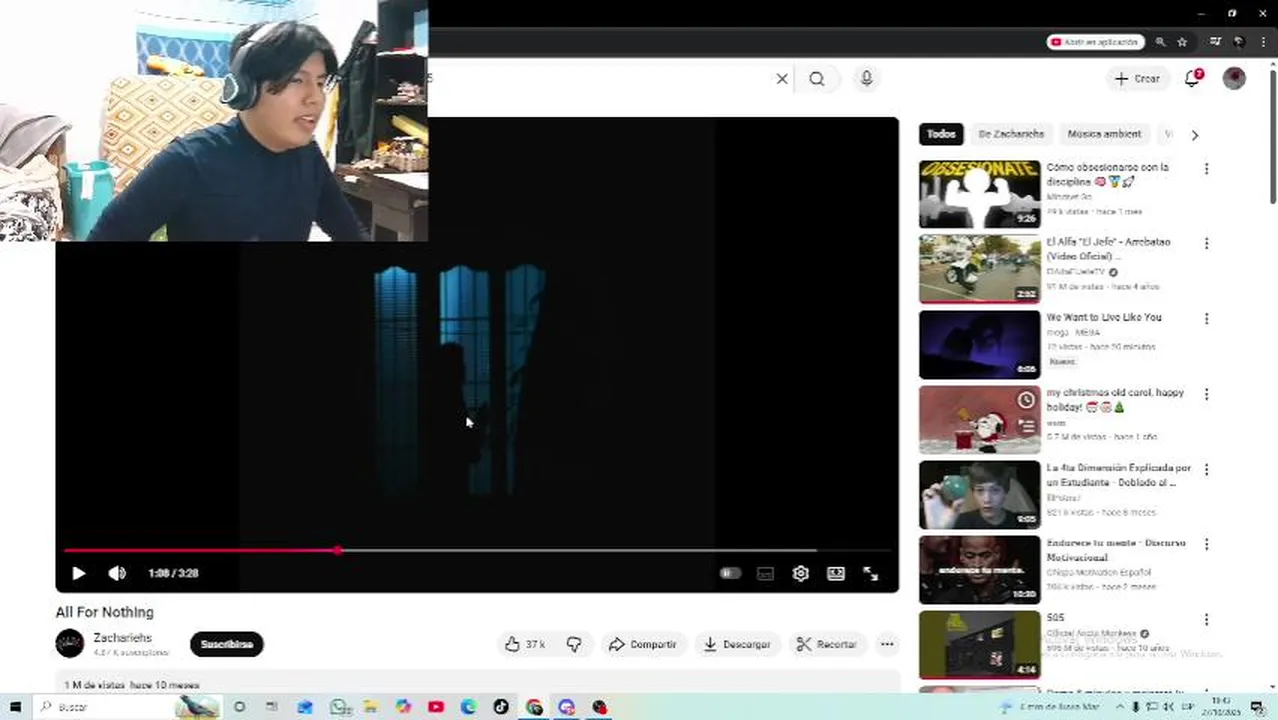The height and width of the screenshot is (720, 1278).
Task: Open the Zachariehs channel name link
Action: [x=123, y=637]
